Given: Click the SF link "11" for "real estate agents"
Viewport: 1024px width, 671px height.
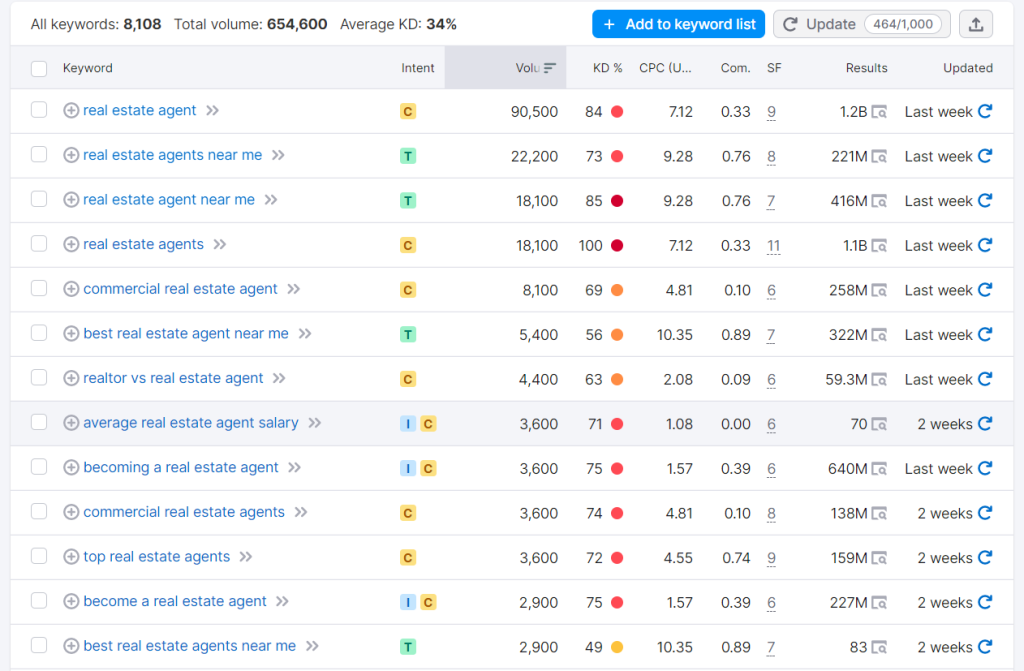Looking at the screenshot, I should tap(771, 245).
